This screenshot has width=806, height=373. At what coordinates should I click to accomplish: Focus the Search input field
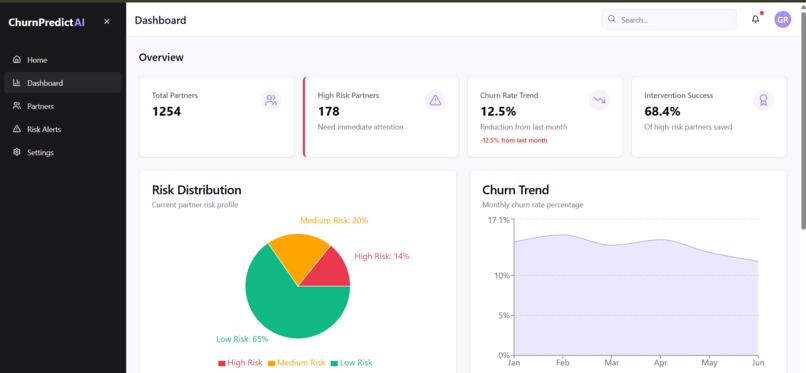669,20
